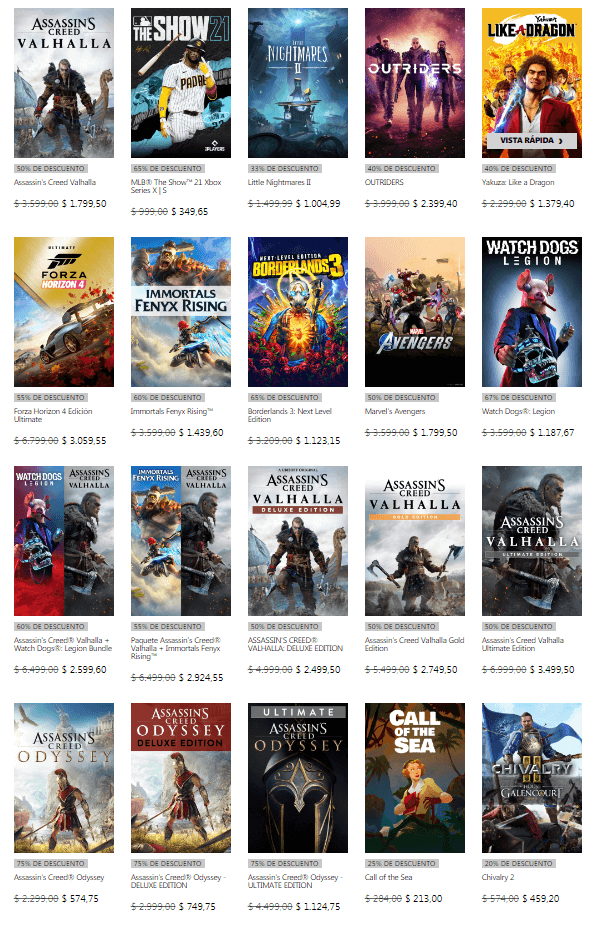
Task: Click the Outriders game cover image
Action: pyautogui.click(x=415, y=83)
